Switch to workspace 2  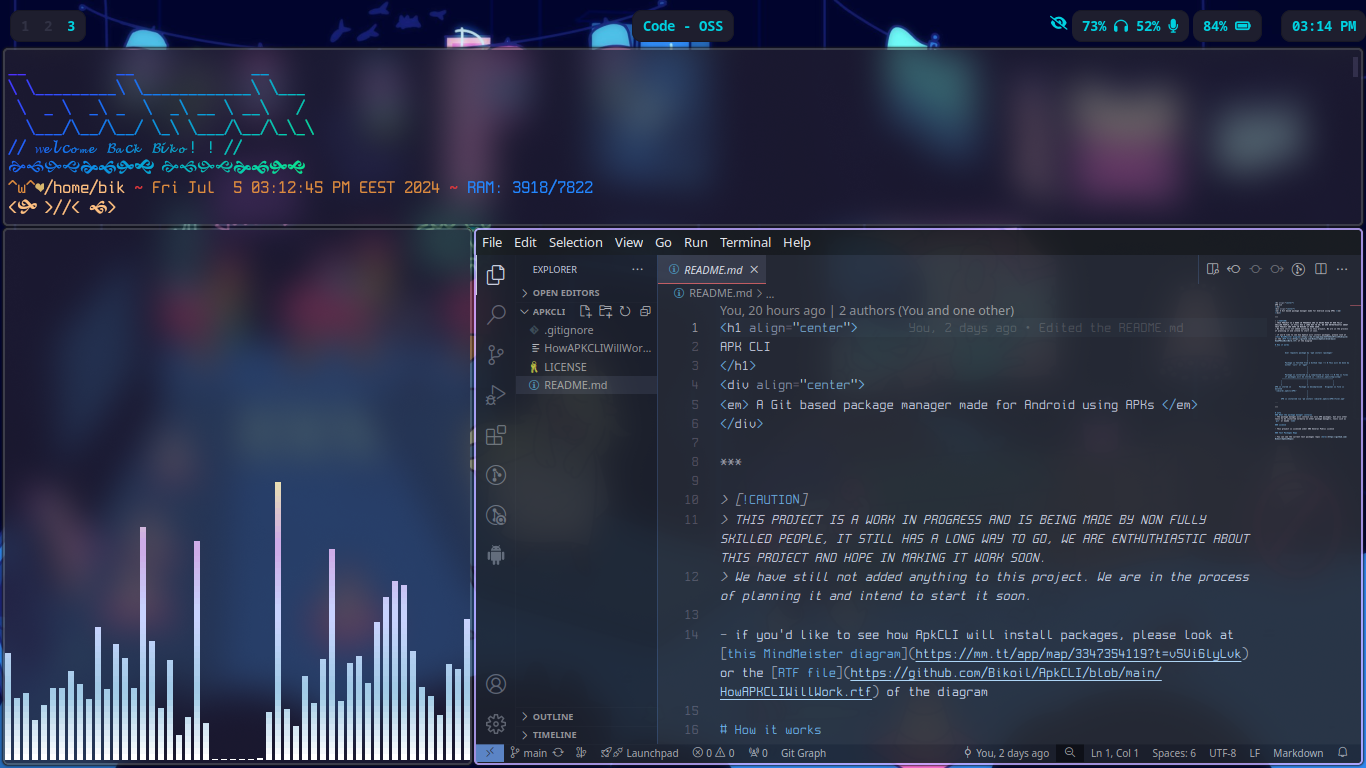47,26
